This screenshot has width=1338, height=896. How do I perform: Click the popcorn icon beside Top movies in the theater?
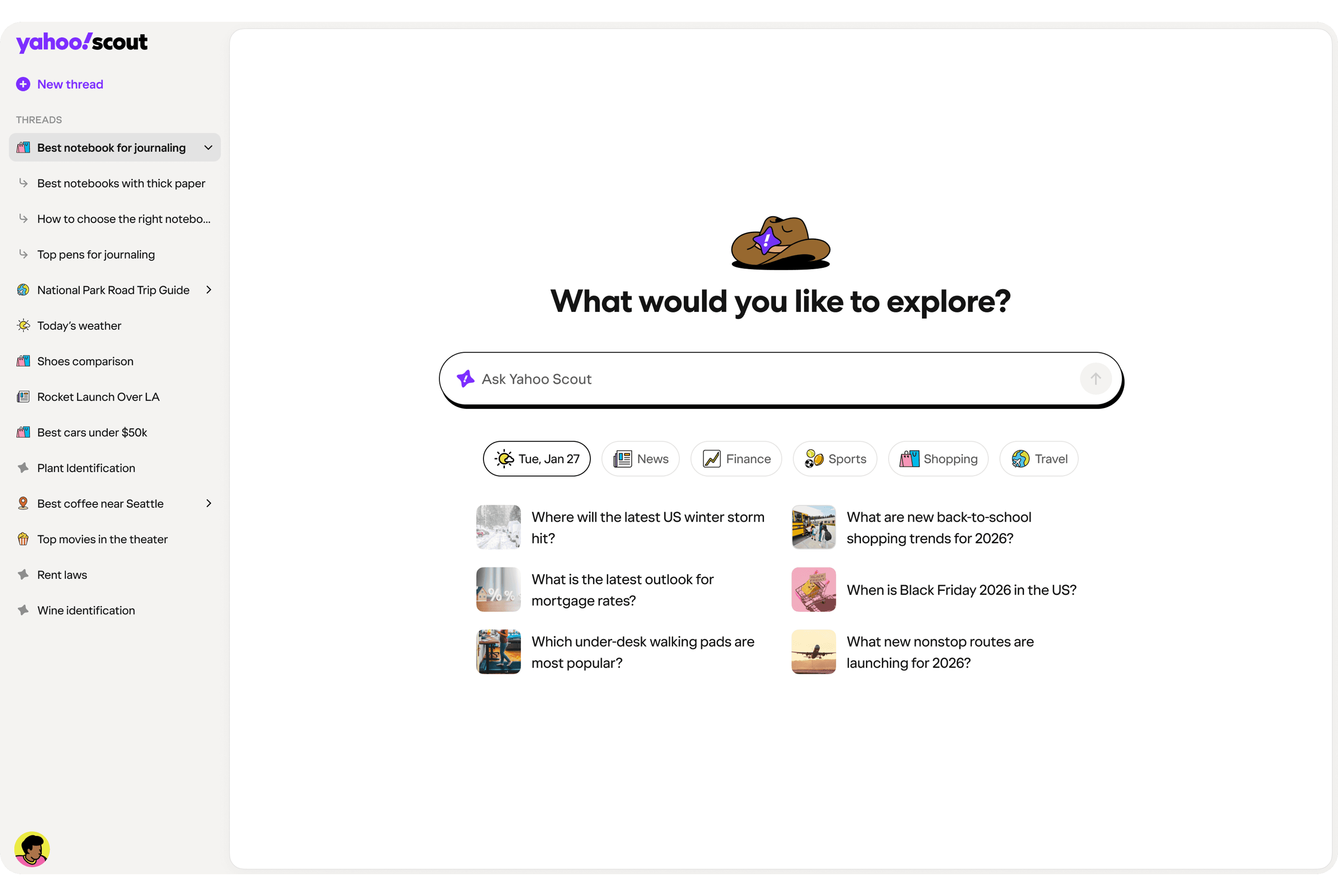(23, 539)
